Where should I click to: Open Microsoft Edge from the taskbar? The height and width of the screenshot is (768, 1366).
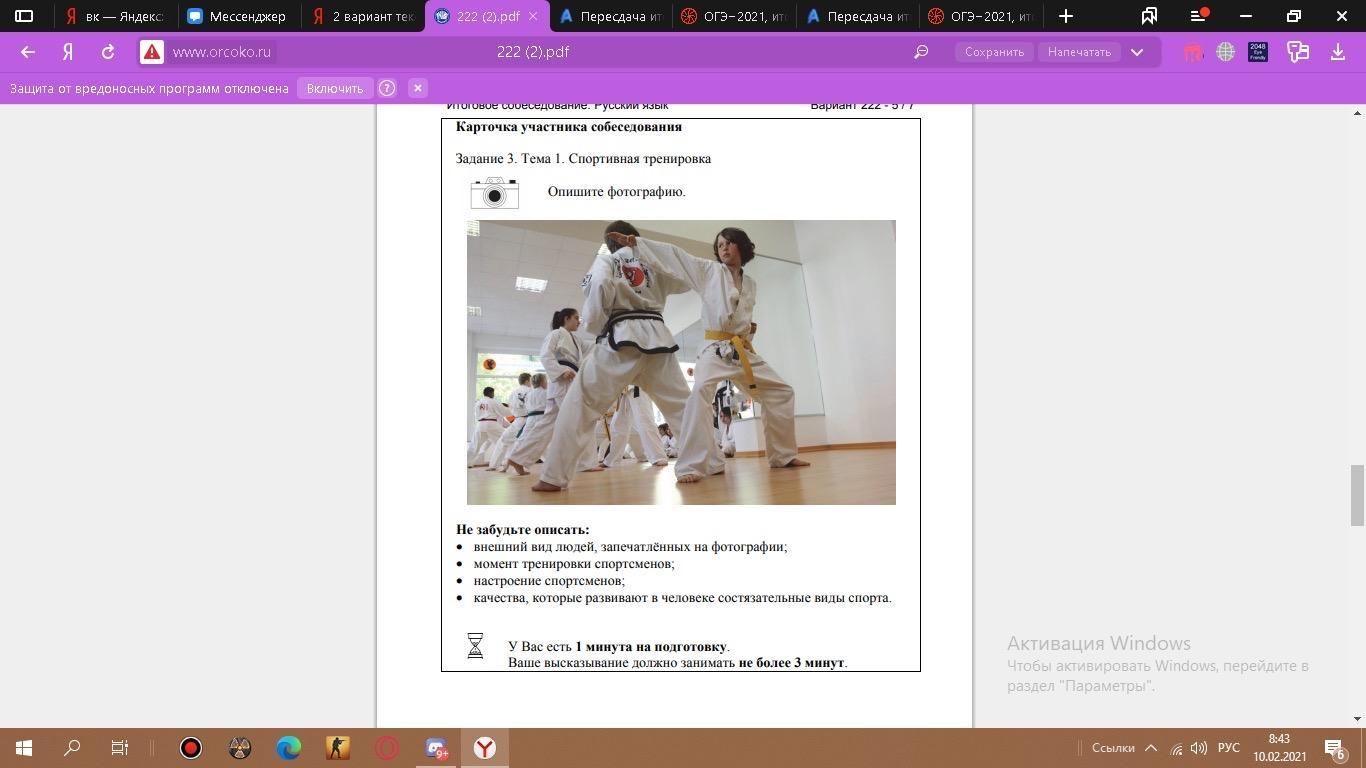pyautogui.click(x=289, y=748)
